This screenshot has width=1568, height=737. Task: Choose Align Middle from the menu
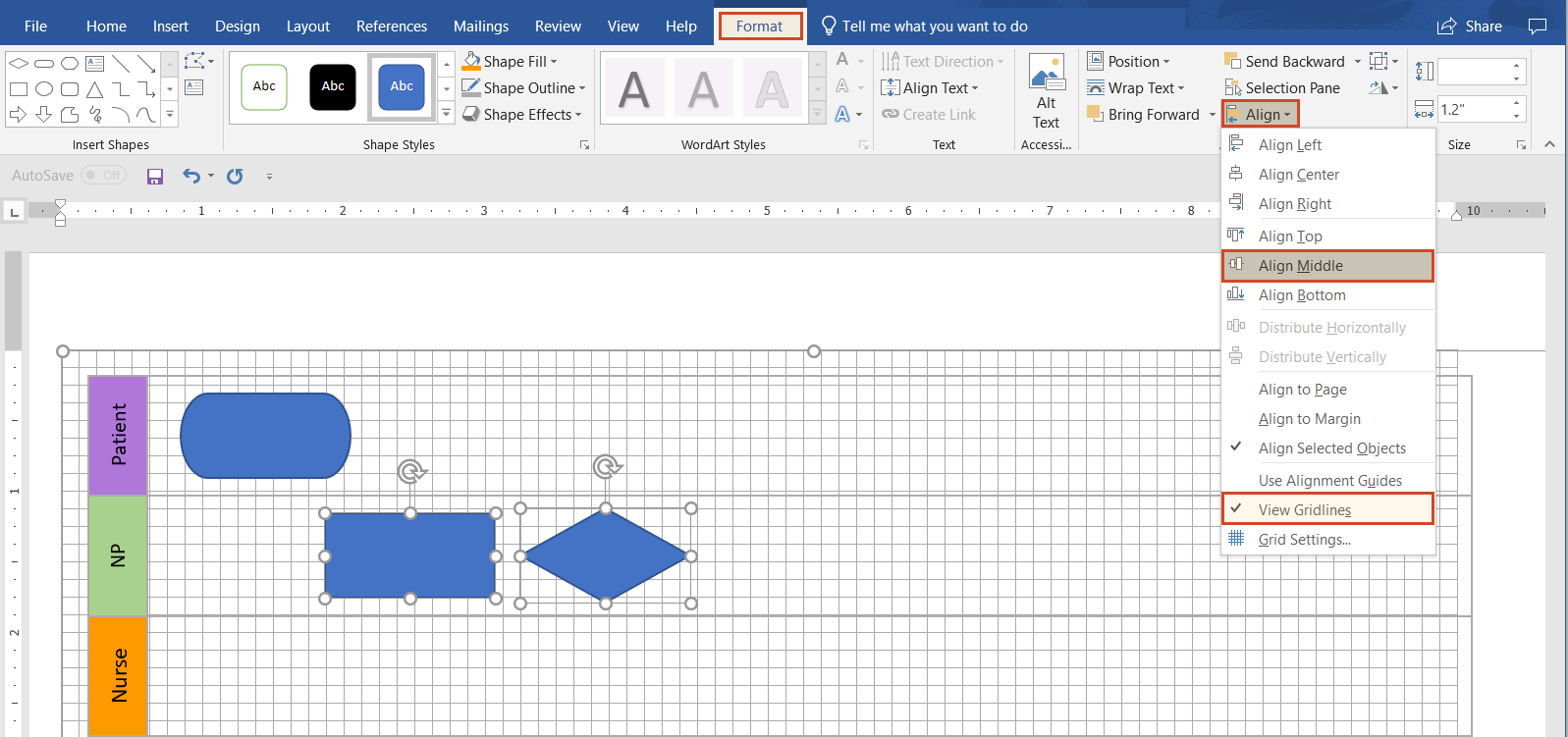point(1300,266)
